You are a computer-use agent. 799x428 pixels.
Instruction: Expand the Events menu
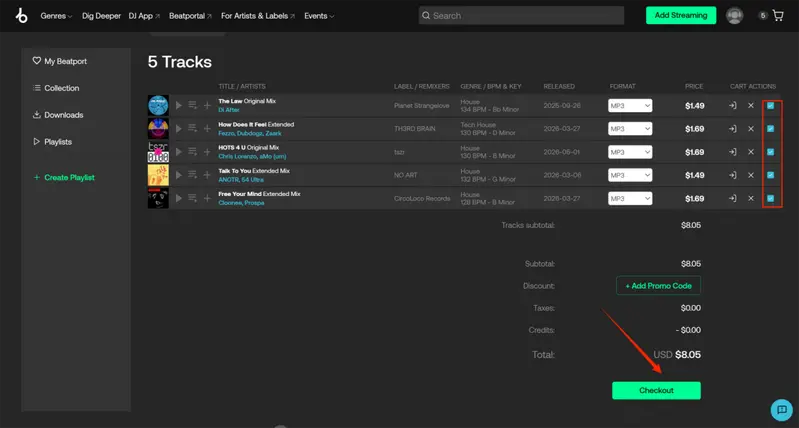319,16
